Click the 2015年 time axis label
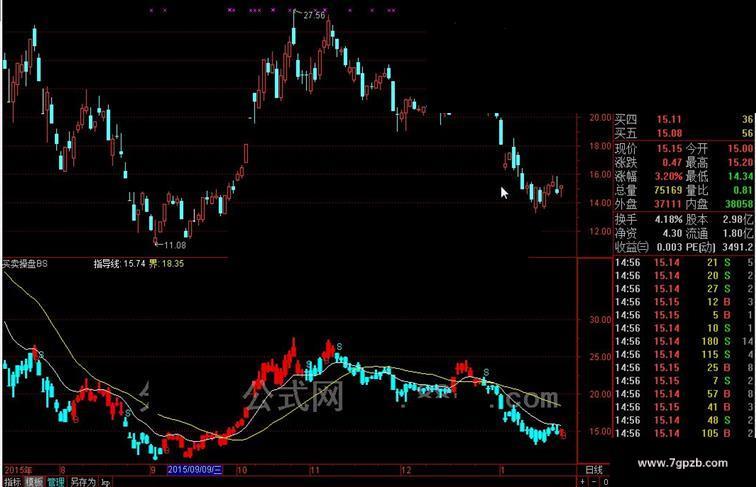Viewport: 756px width, 487px height. tap(18, 470)
